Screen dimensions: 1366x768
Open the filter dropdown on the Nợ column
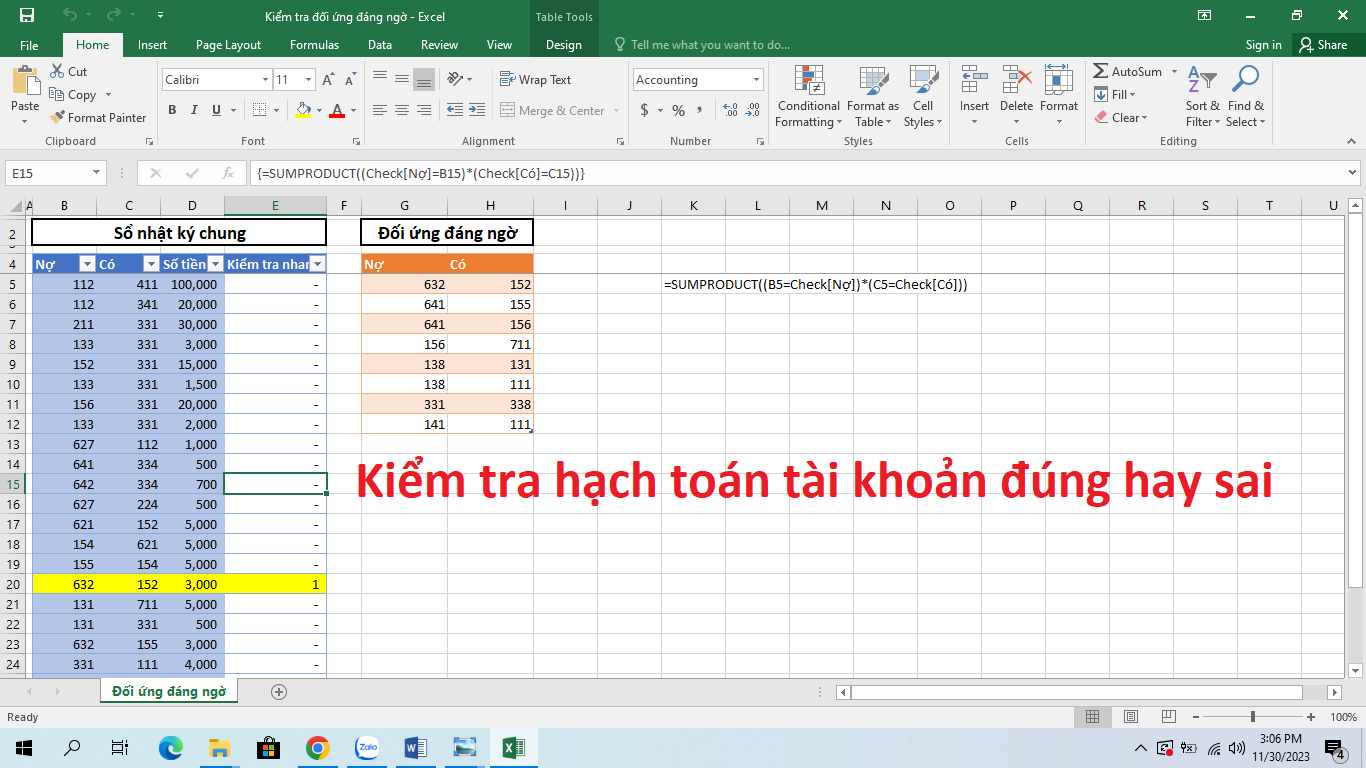tap(89, 262)
